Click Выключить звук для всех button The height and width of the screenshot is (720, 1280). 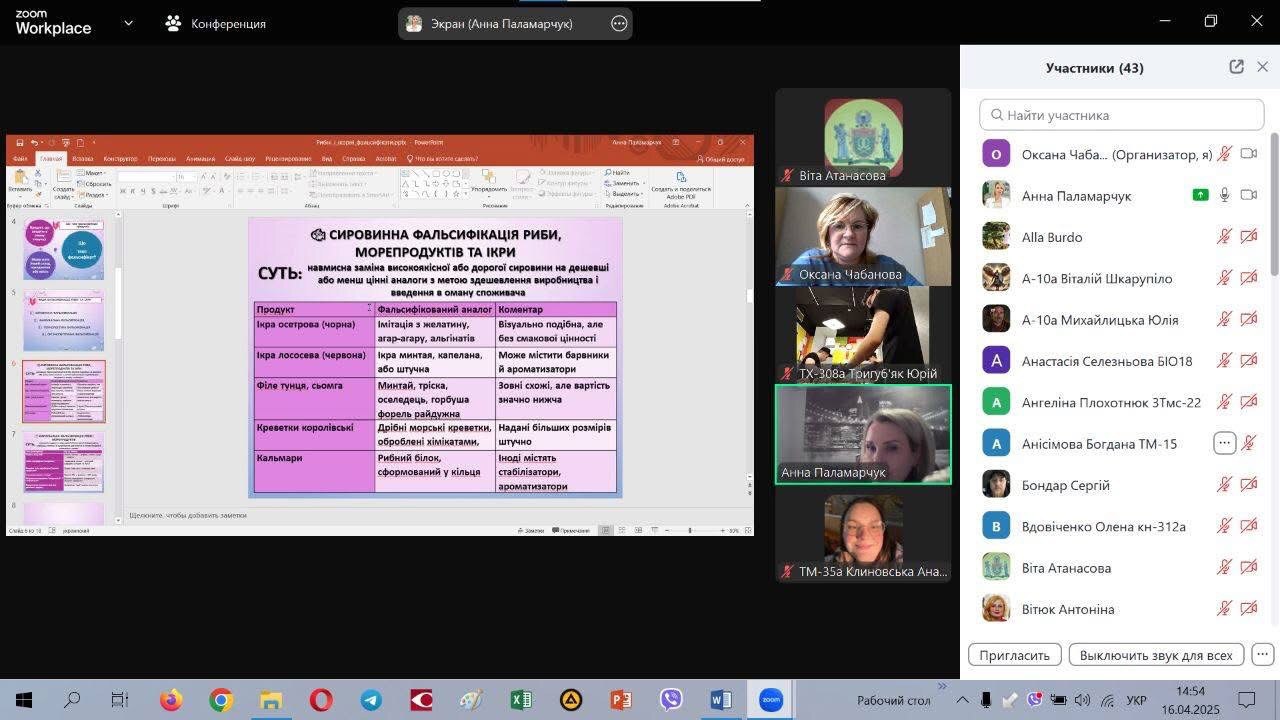[1156, 655]
